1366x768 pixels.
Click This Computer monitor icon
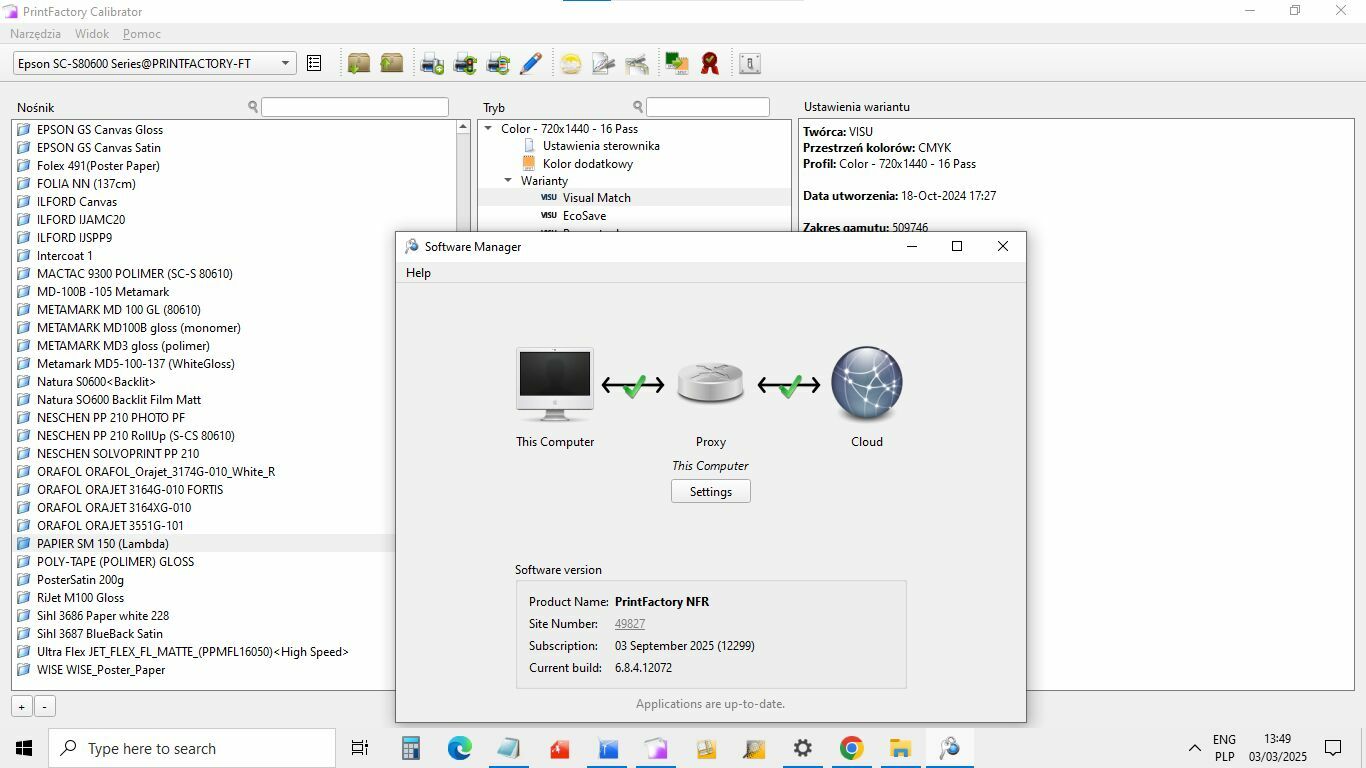[555, 385]
